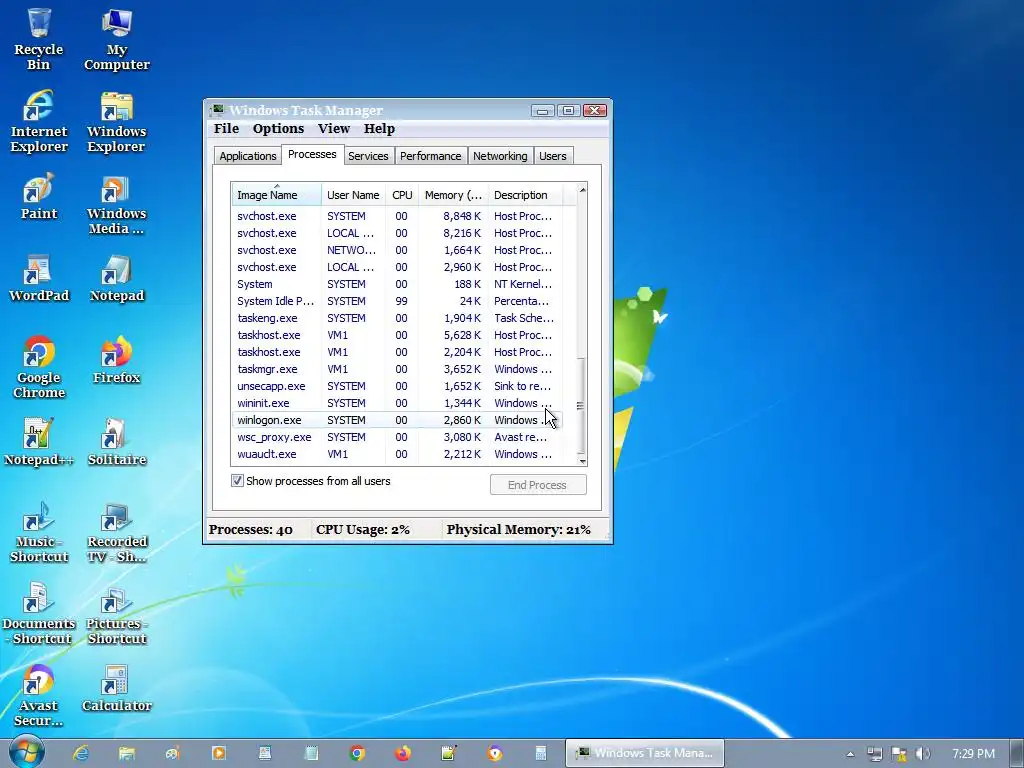Sort by the User Name column header
The image size is (1024, 768).
point(353,195)
